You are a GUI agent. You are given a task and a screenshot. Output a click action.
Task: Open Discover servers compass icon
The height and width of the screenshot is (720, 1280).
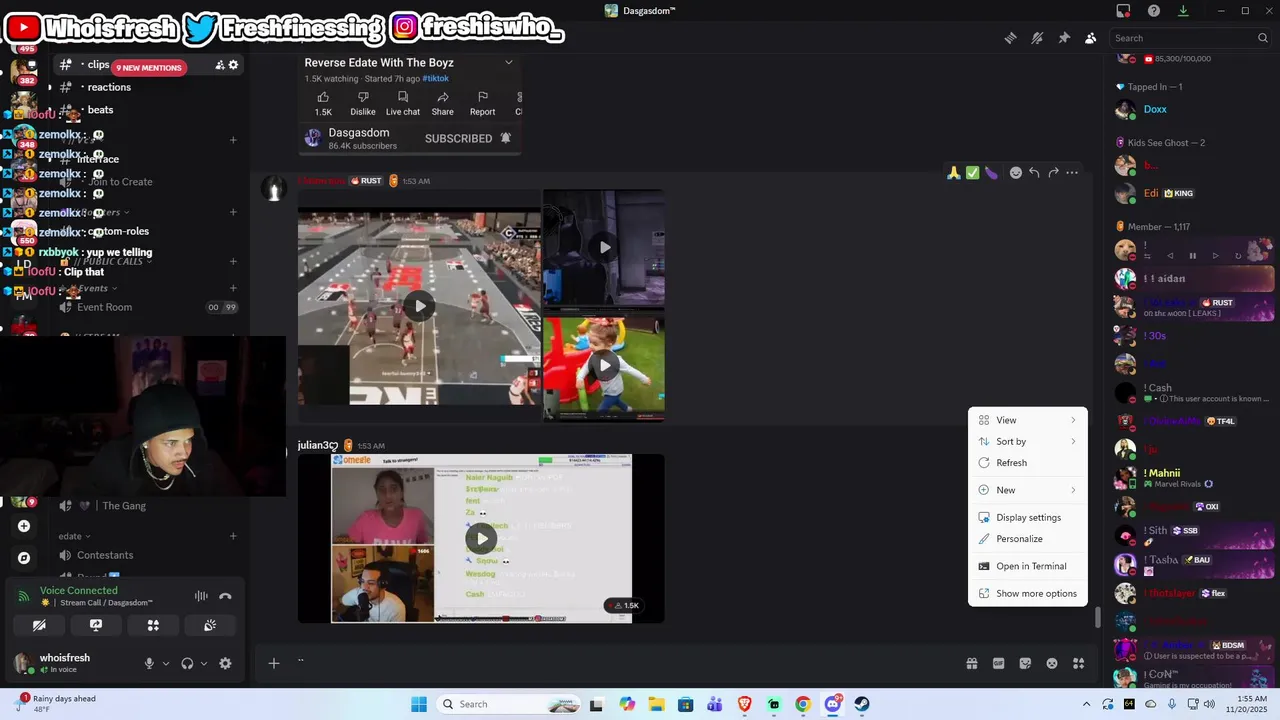[x=24, y=558]
